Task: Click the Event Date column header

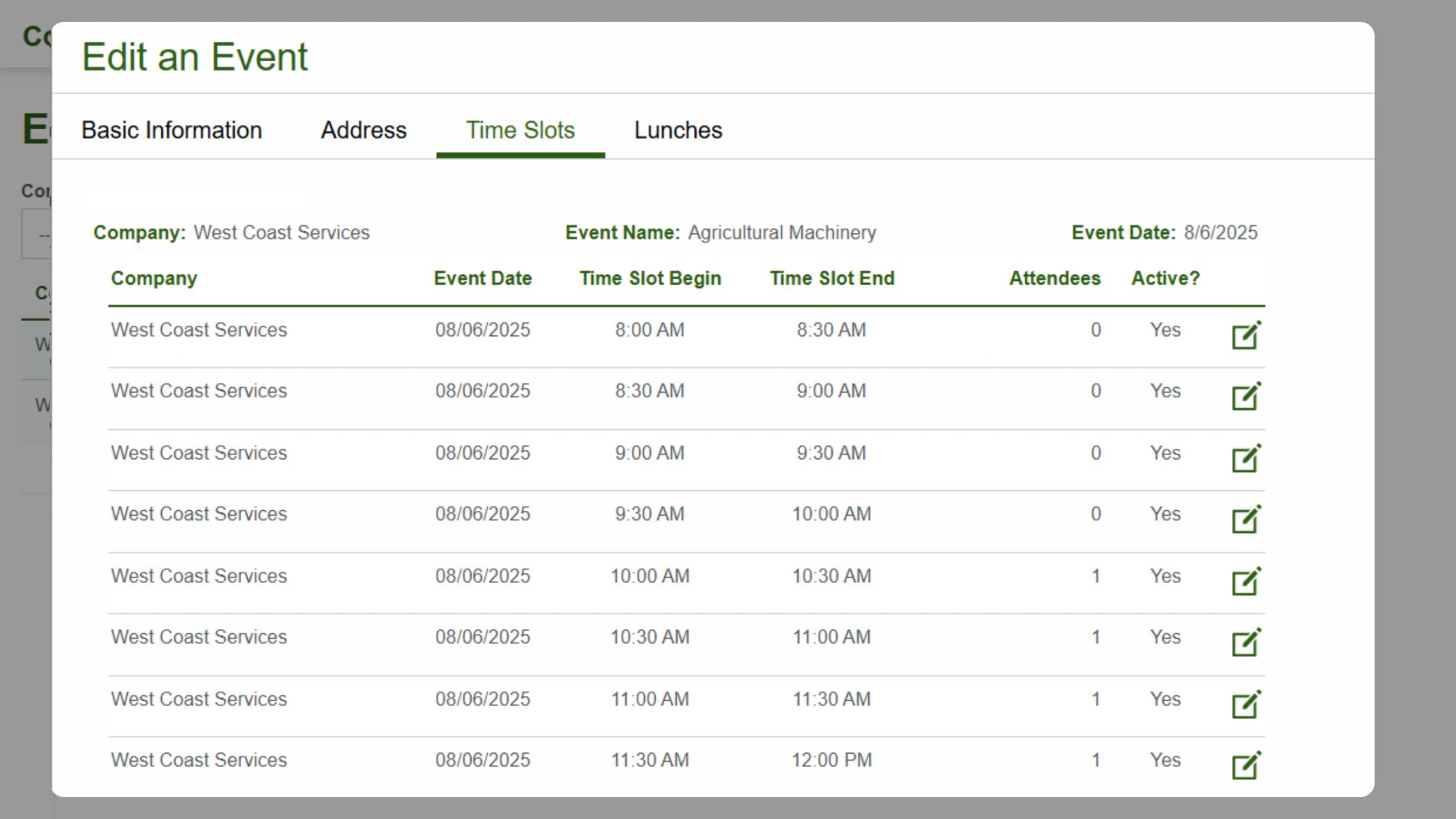Action: pyautogui.click(x=483, y=278)
